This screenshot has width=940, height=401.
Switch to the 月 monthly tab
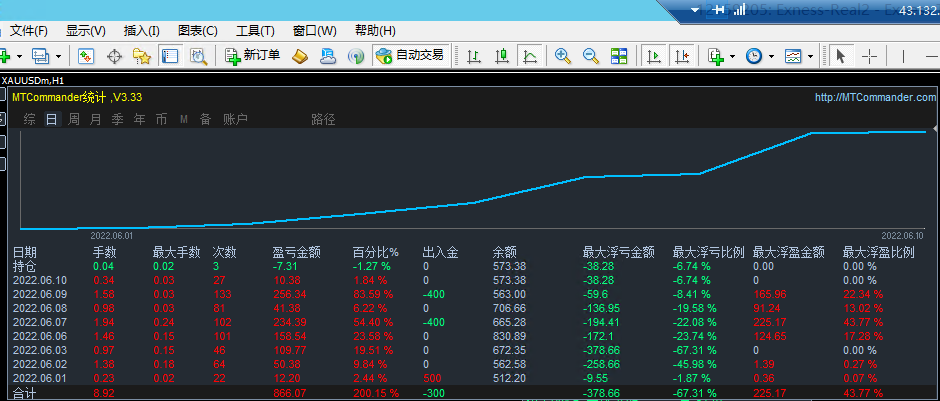click(95, 119)
